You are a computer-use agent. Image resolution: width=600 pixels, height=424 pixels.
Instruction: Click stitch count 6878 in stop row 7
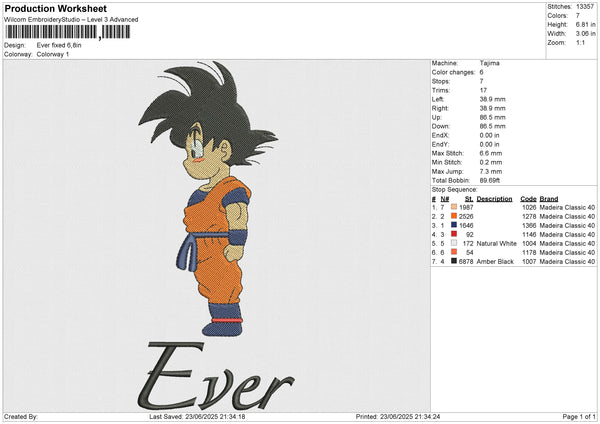tap(466, 262)
